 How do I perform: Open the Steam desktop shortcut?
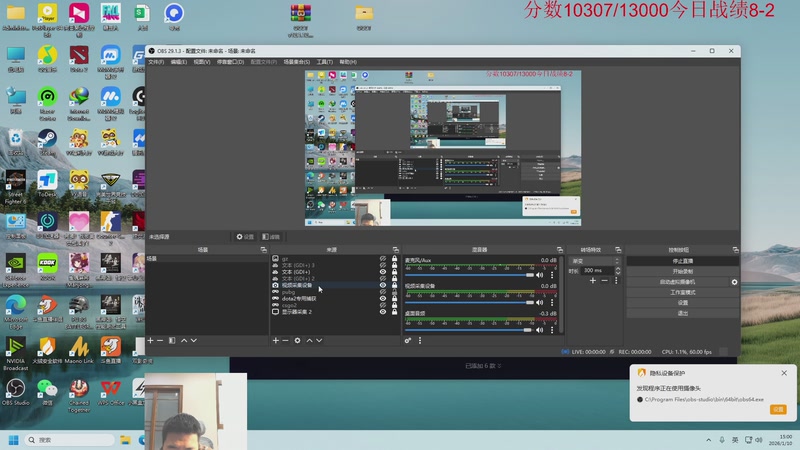point(47,142)
